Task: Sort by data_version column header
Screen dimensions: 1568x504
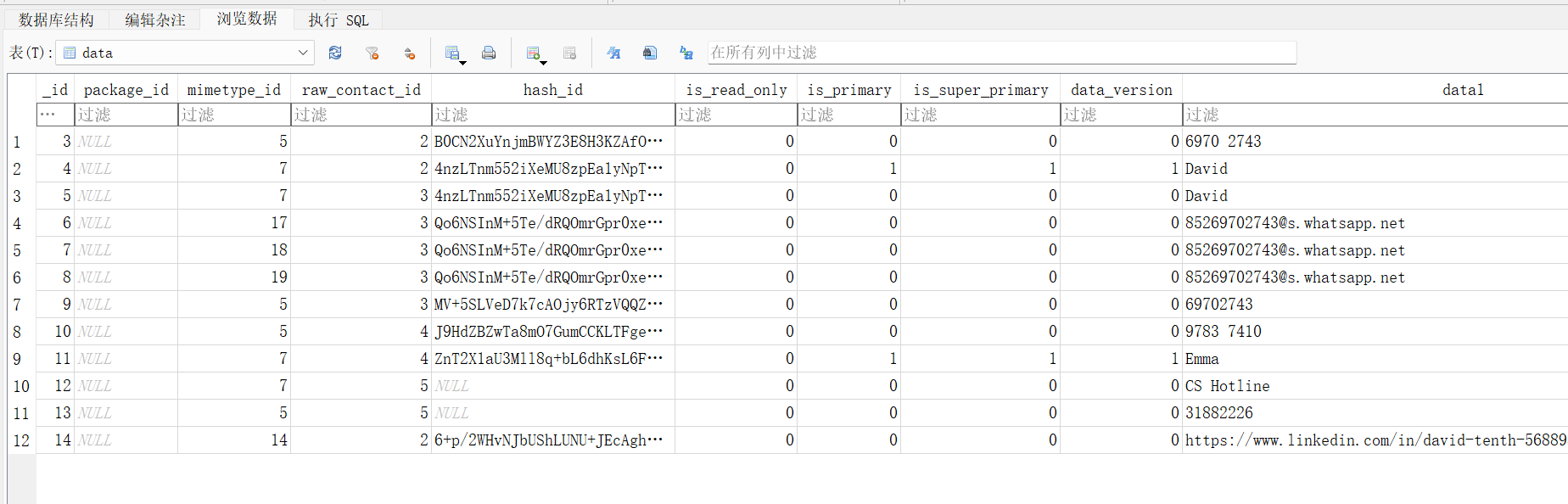Action: point(1122,90)
